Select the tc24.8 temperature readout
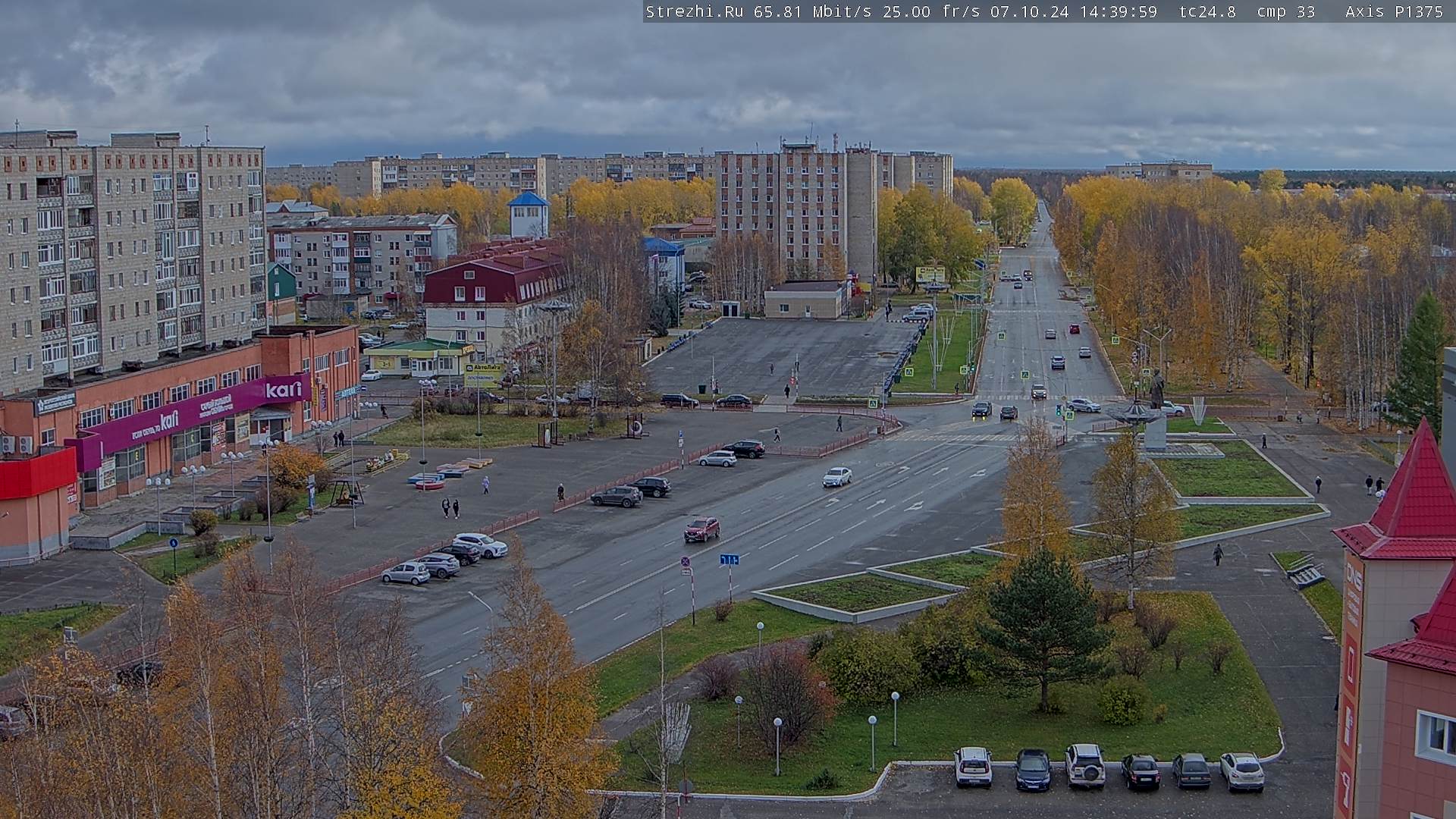The image size is (1456, 819). (1207, 11)
